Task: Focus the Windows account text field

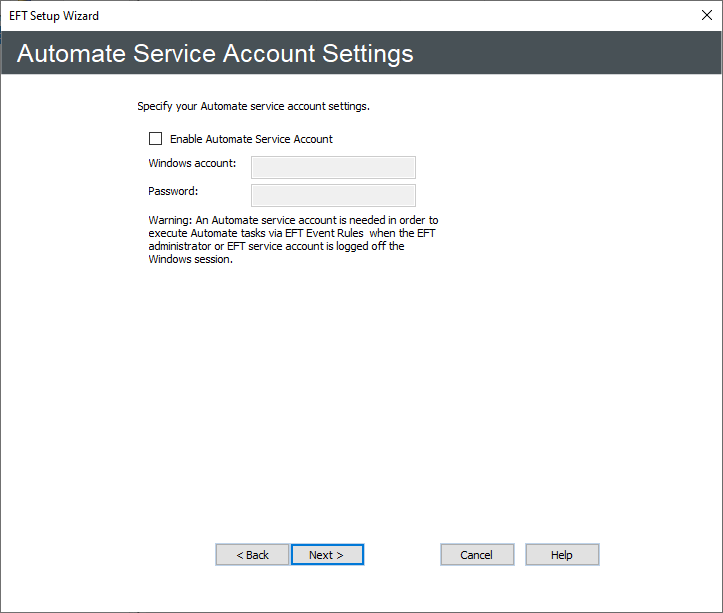Action: click(x=333, y=167)
